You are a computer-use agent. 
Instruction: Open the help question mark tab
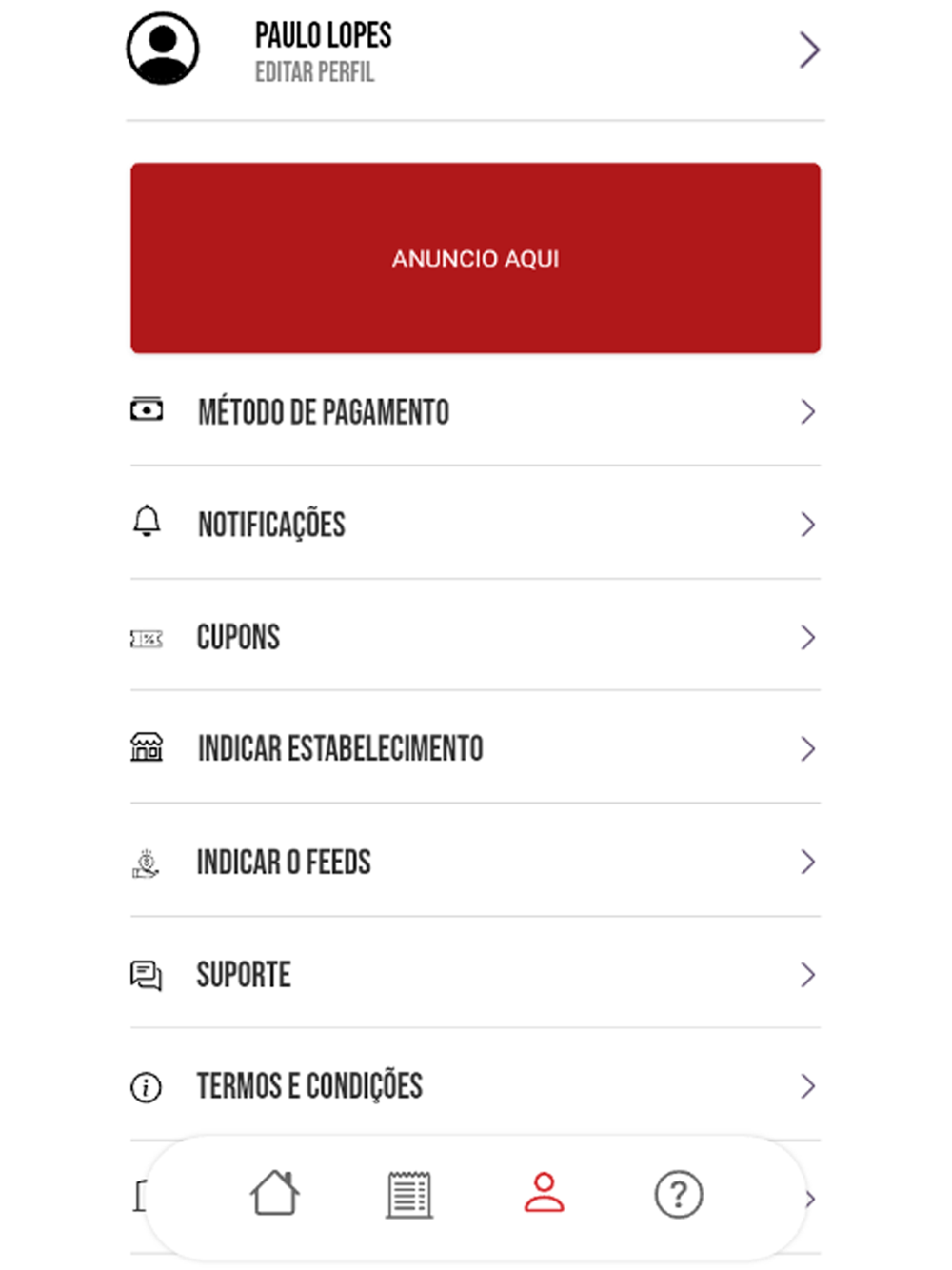[679, 1195]
